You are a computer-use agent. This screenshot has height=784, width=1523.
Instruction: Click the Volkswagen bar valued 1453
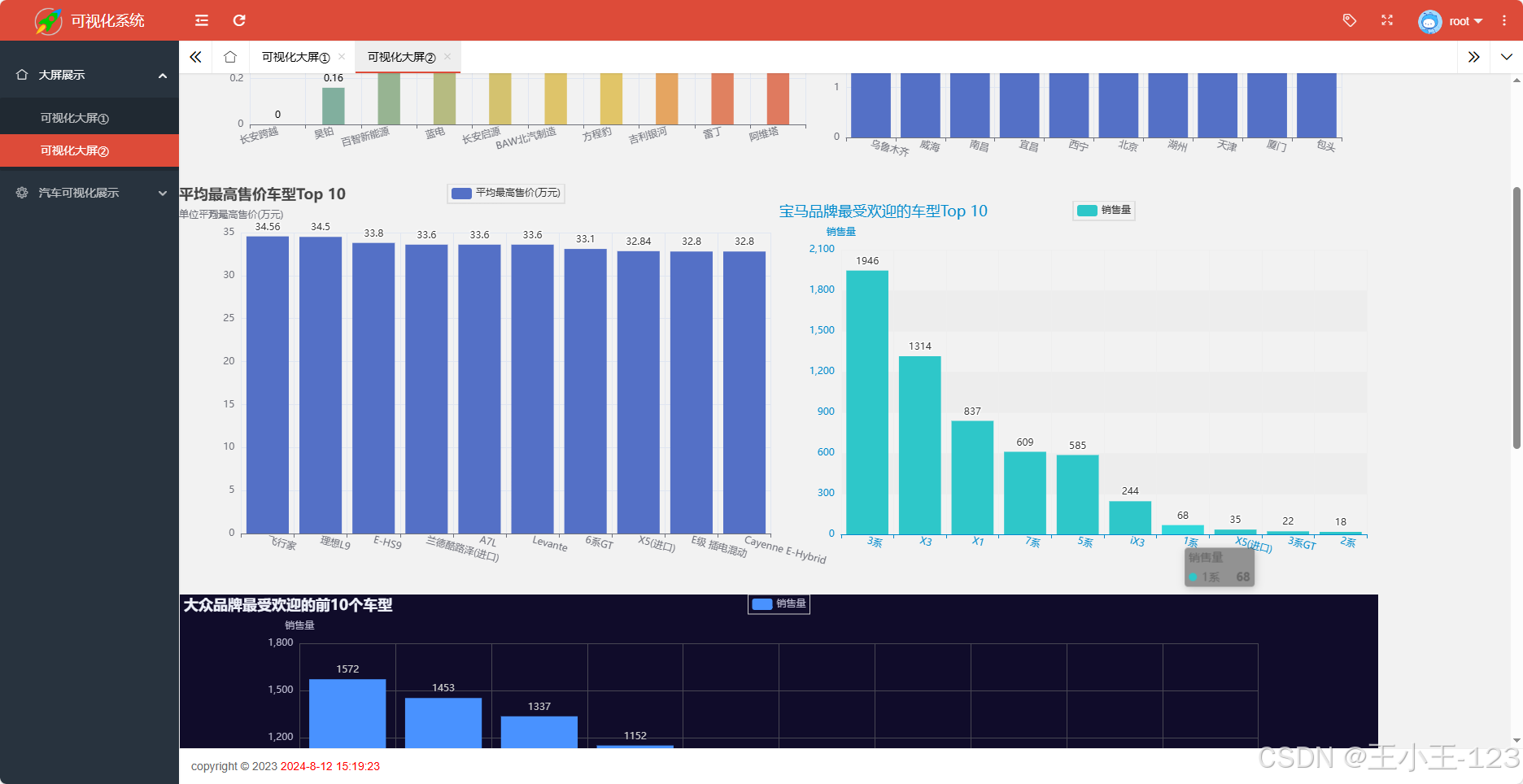coord(443,723)
